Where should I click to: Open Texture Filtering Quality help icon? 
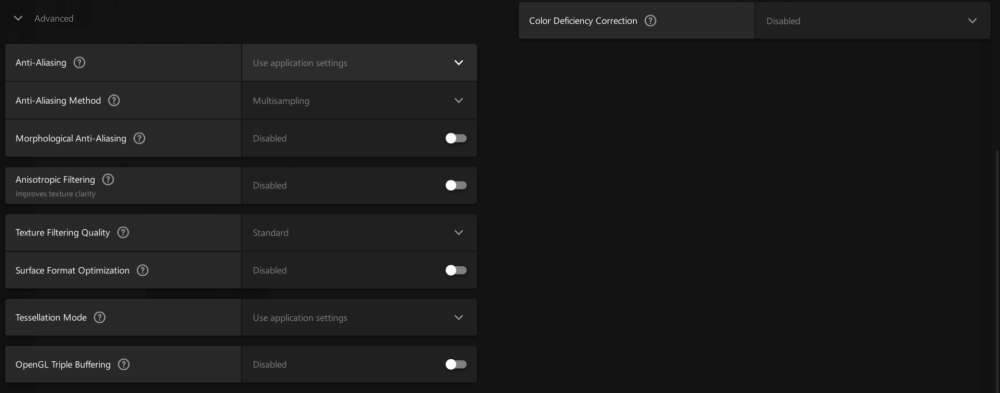(123, 232)
